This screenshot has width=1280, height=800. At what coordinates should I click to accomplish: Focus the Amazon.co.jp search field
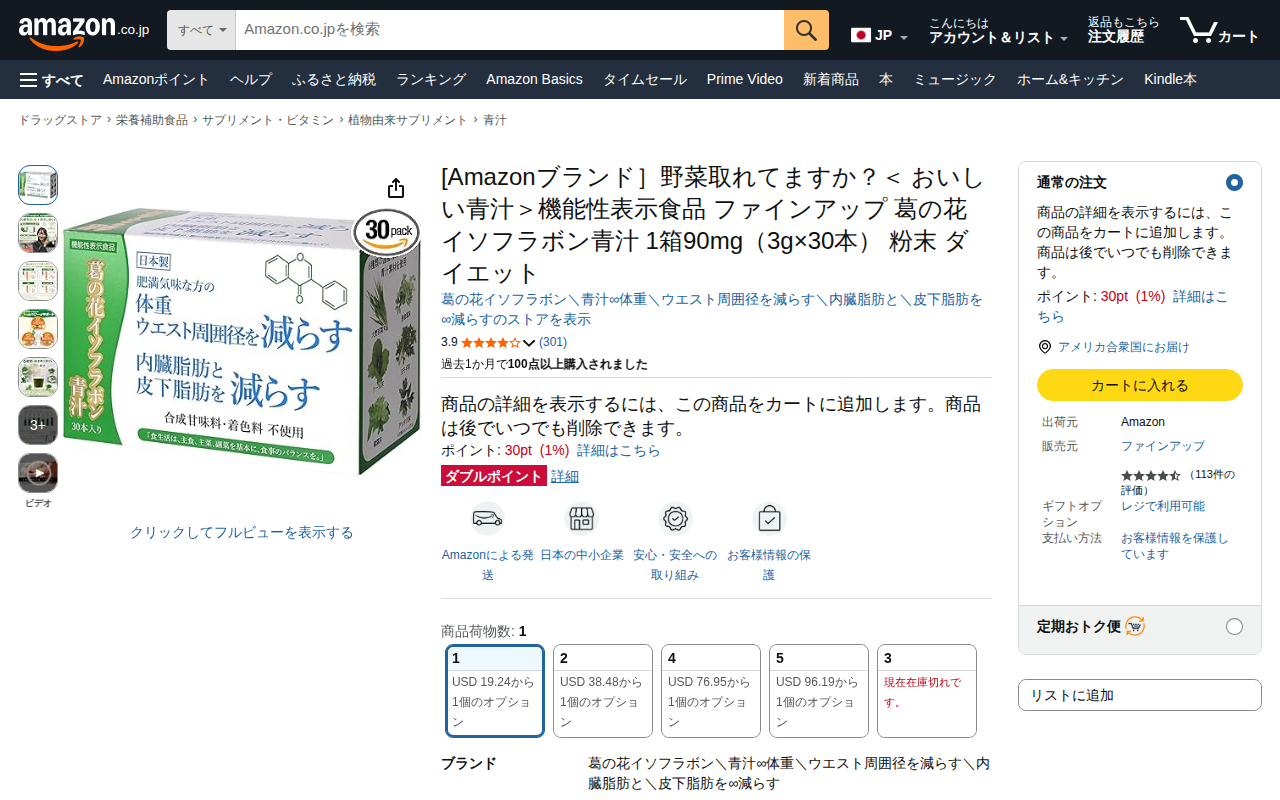[510, 30]
